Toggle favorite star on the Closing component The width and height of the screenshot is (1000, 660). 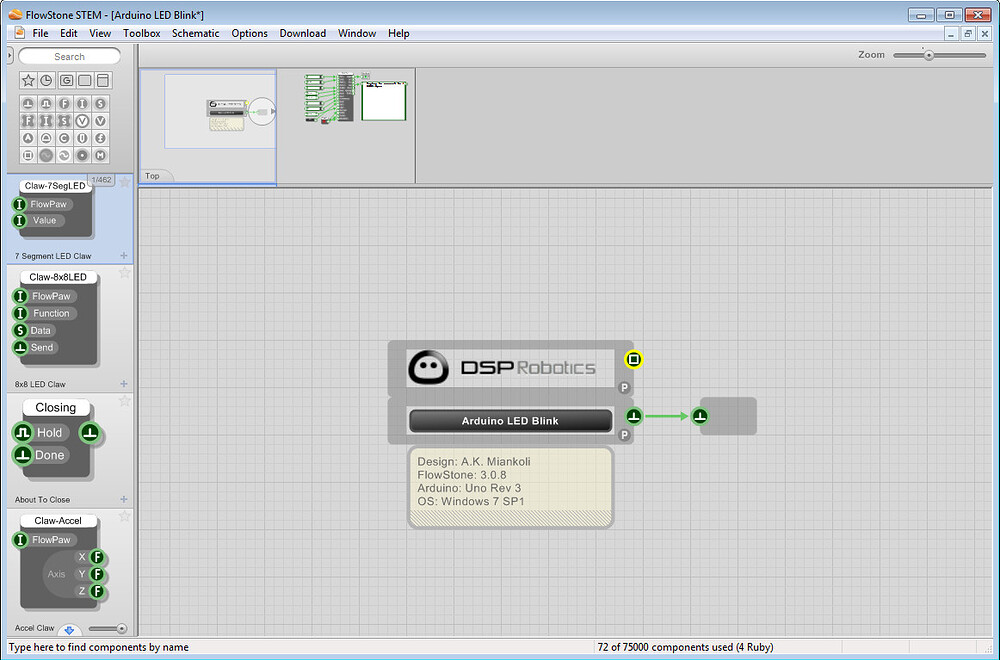tap(124, 404)
